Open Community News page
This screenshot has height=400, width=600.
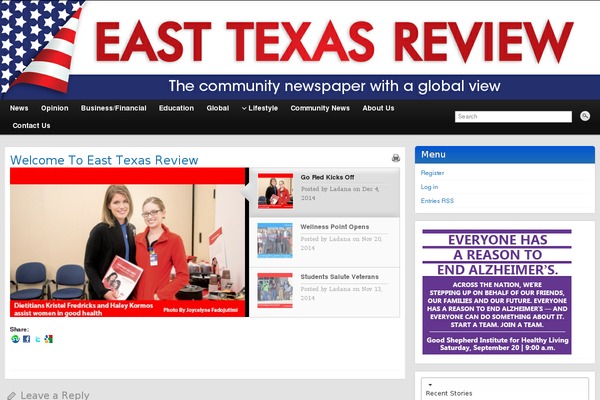(x=320, y=108)
